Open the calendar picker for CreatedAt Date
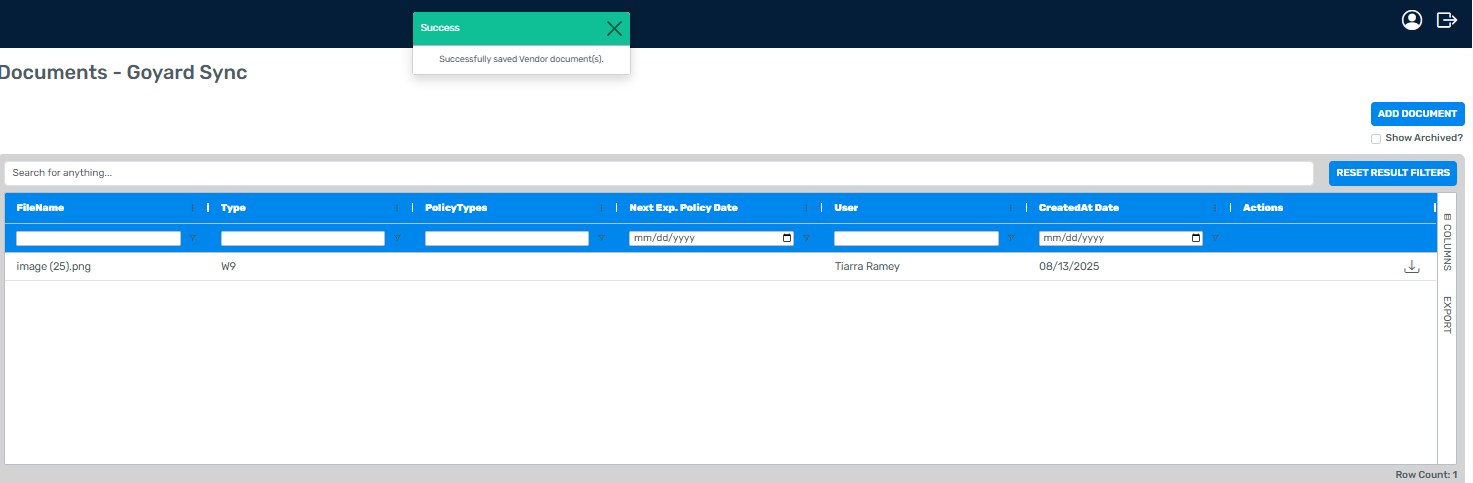 1196,239
